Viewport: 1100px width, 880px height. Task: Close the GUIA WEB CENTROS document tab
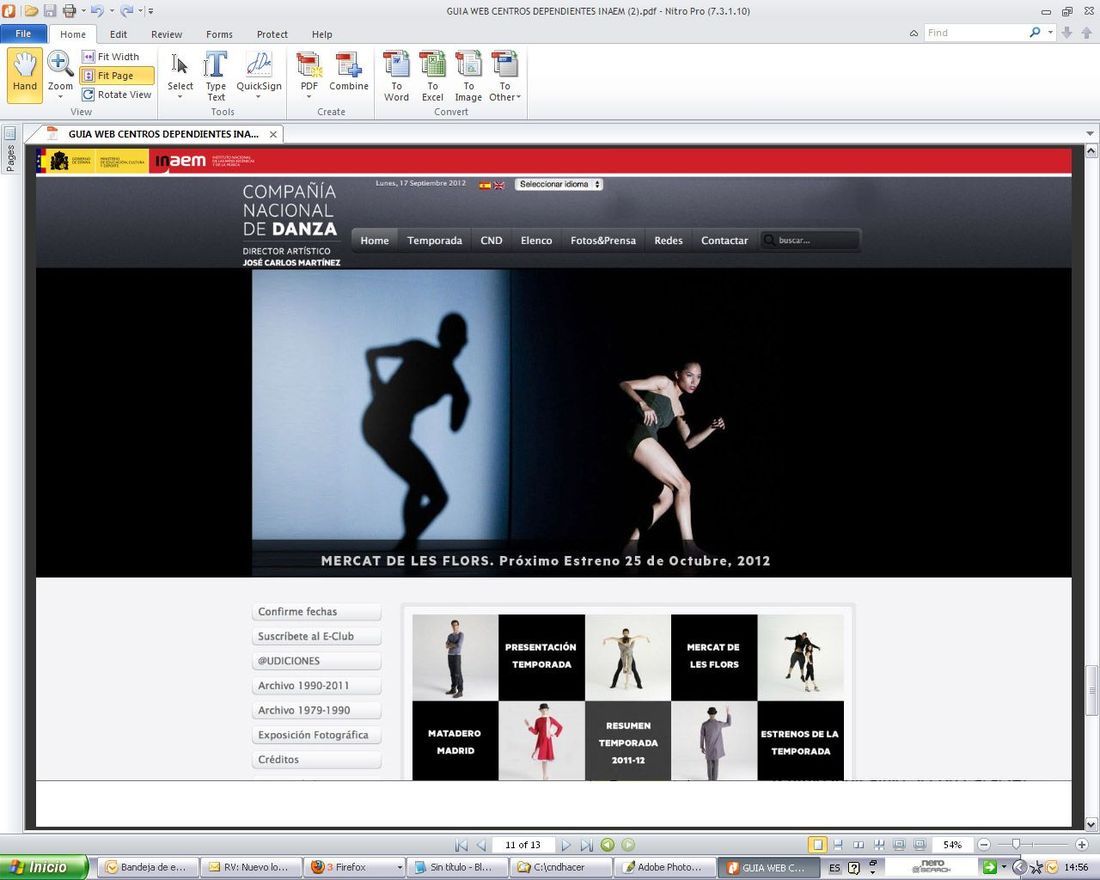(273, 134)
